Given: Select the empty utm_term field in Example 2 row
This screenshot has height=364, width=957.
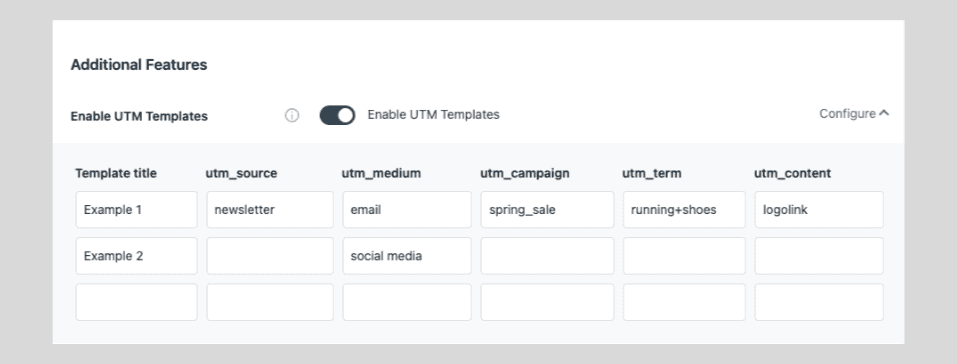Looking at the screenshot, I should (684, 256).
